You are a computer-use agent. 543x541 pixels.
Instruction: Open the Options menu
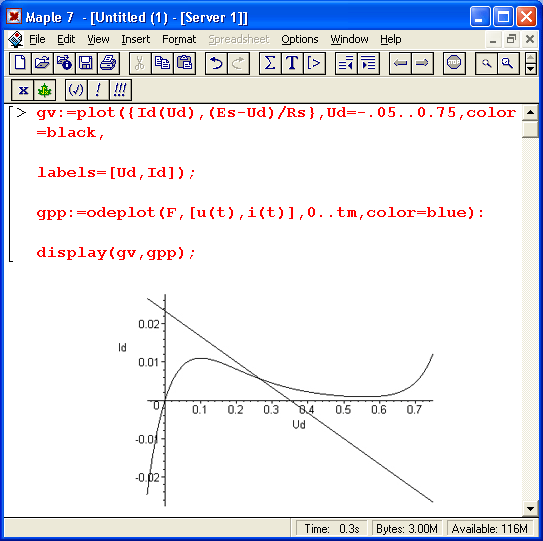coord(300,39)
